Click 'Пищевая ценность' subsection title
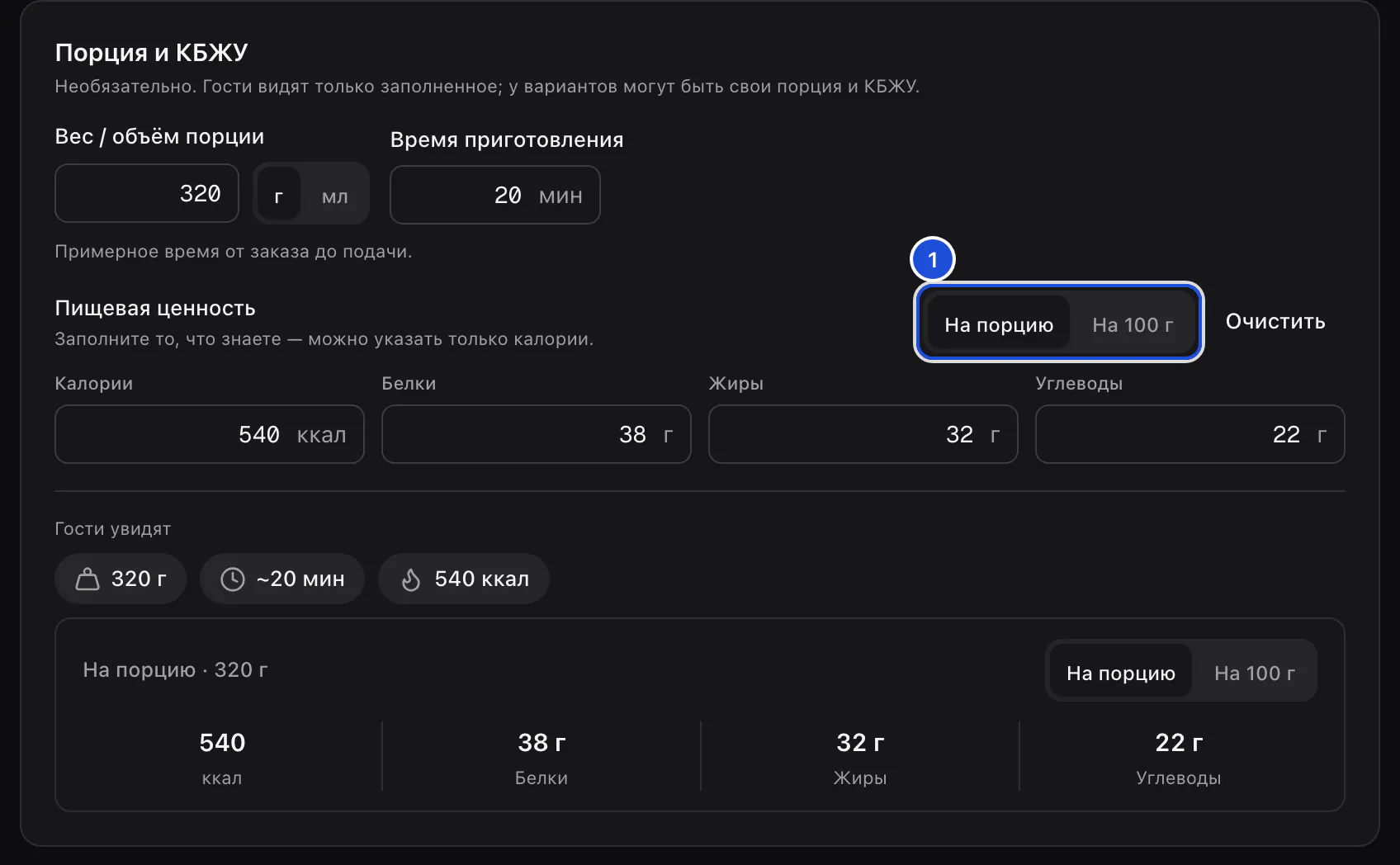 click(155, 308)
